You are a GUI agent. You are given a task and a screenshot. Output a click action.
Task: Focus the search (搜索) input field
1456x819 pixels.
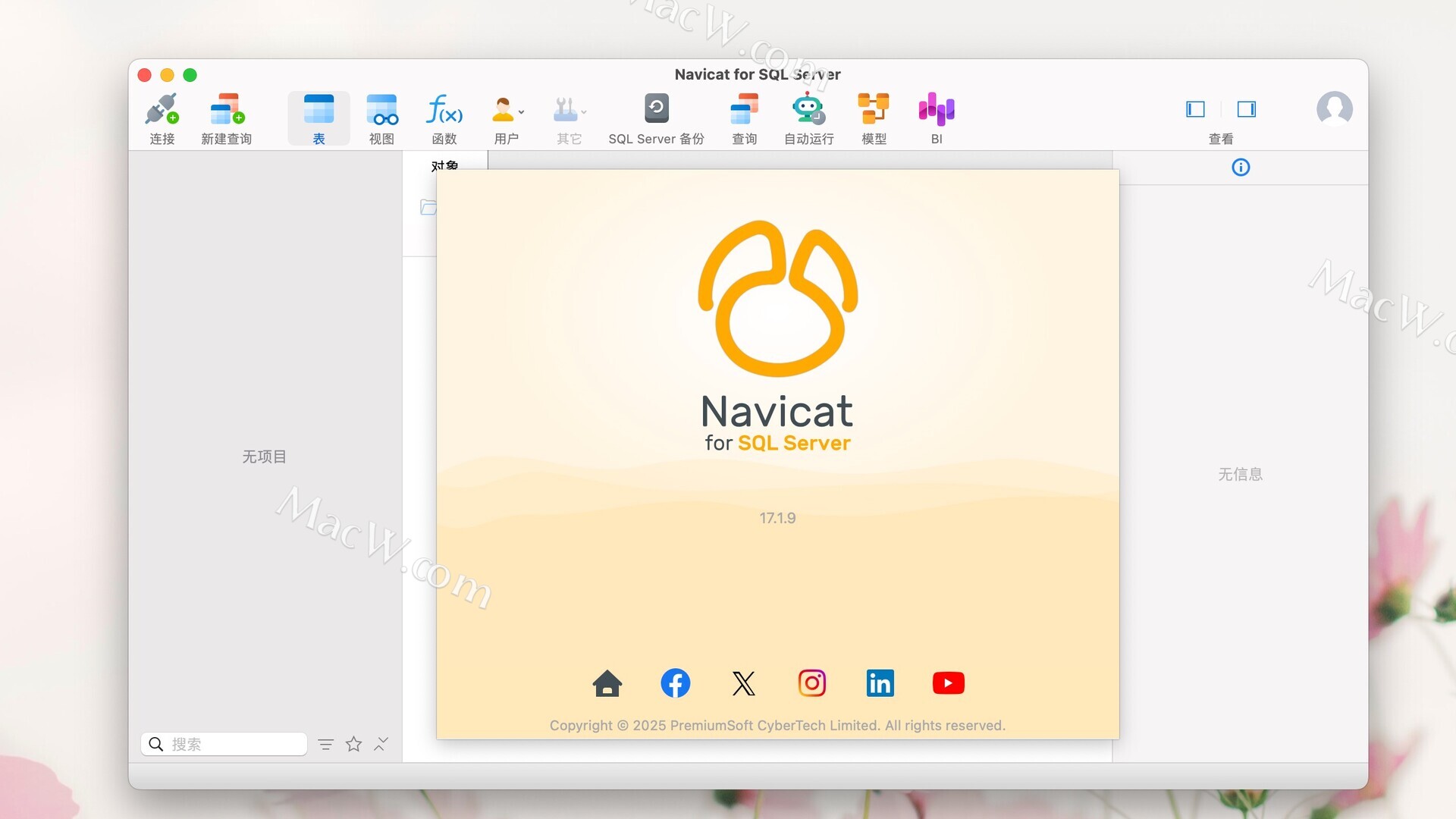point(224,744)
